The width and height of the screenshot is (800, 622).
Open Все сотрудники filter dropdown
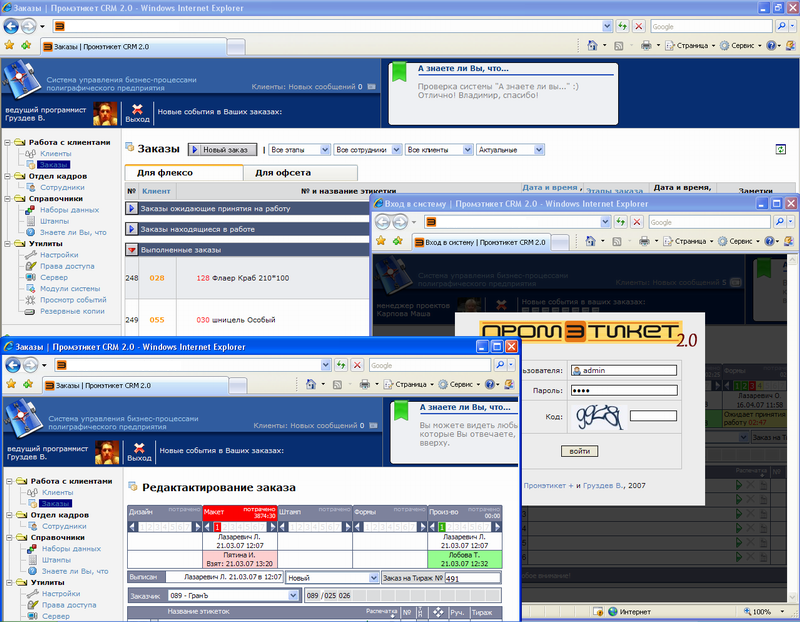pos(396,150)
